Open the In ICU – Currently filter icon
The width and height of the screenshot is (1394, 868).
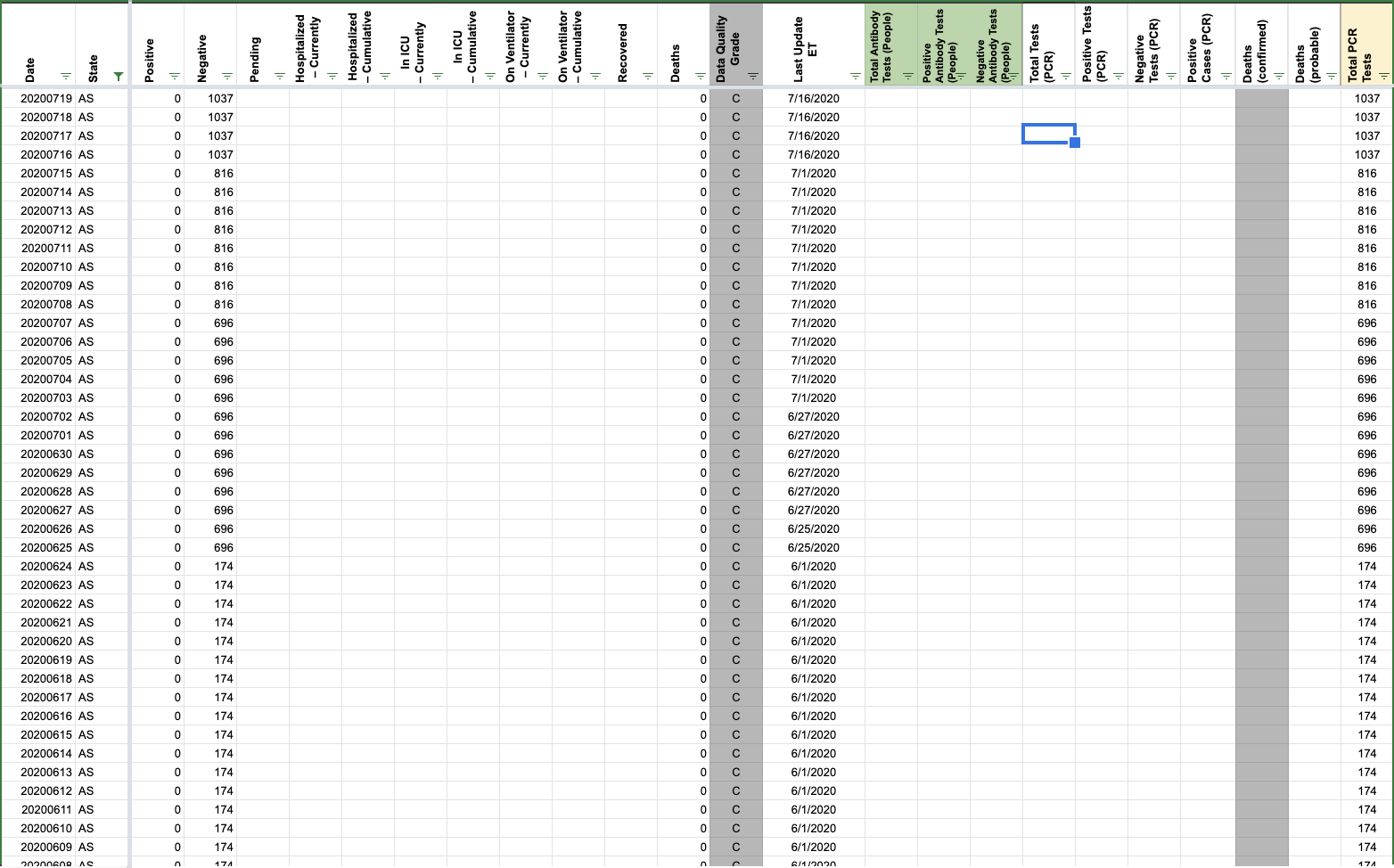pyautogui.click(x=437, y=77)
